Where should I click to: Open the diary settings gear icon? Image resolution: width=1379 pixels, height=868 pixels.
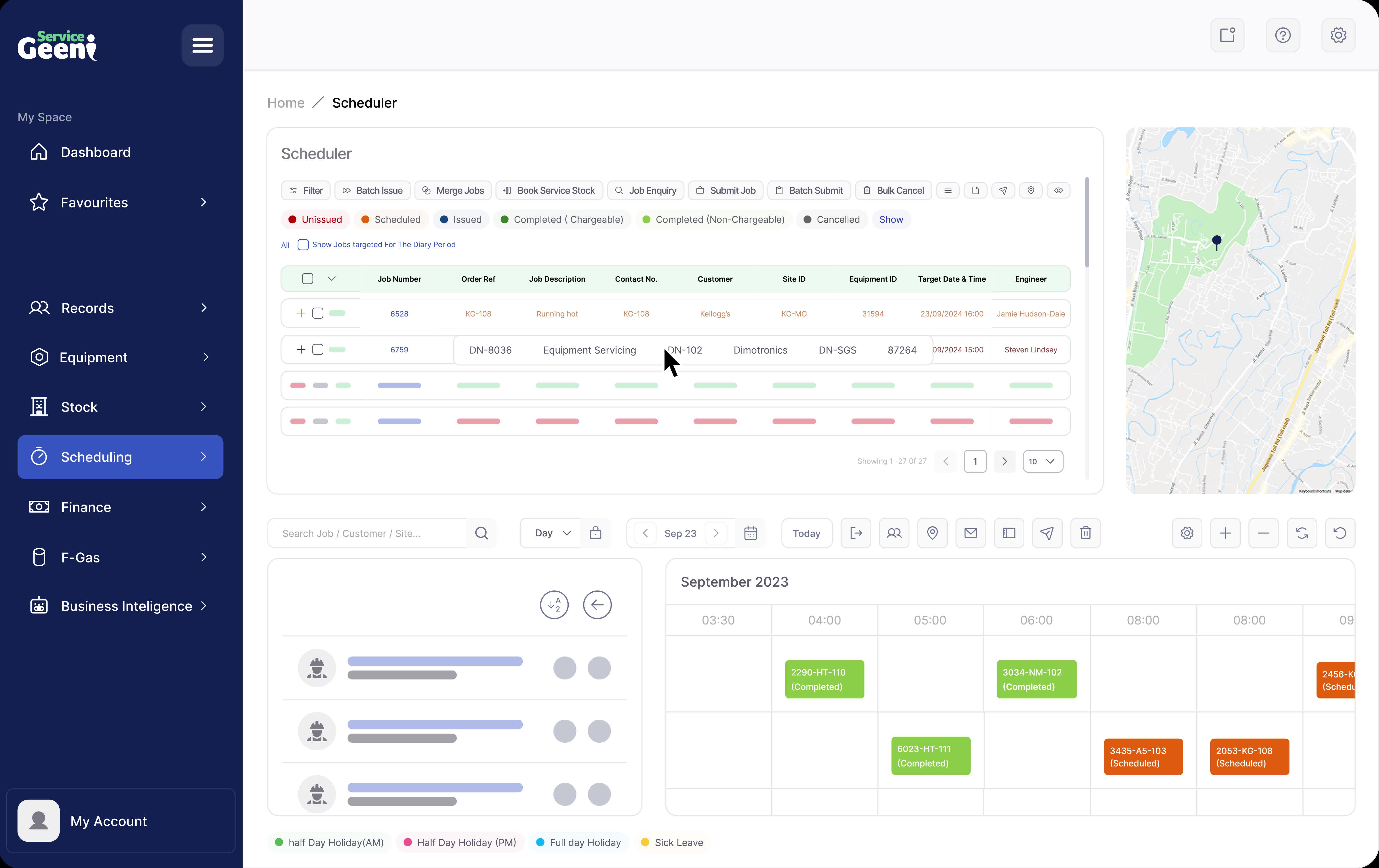(x=1187, y=533)
